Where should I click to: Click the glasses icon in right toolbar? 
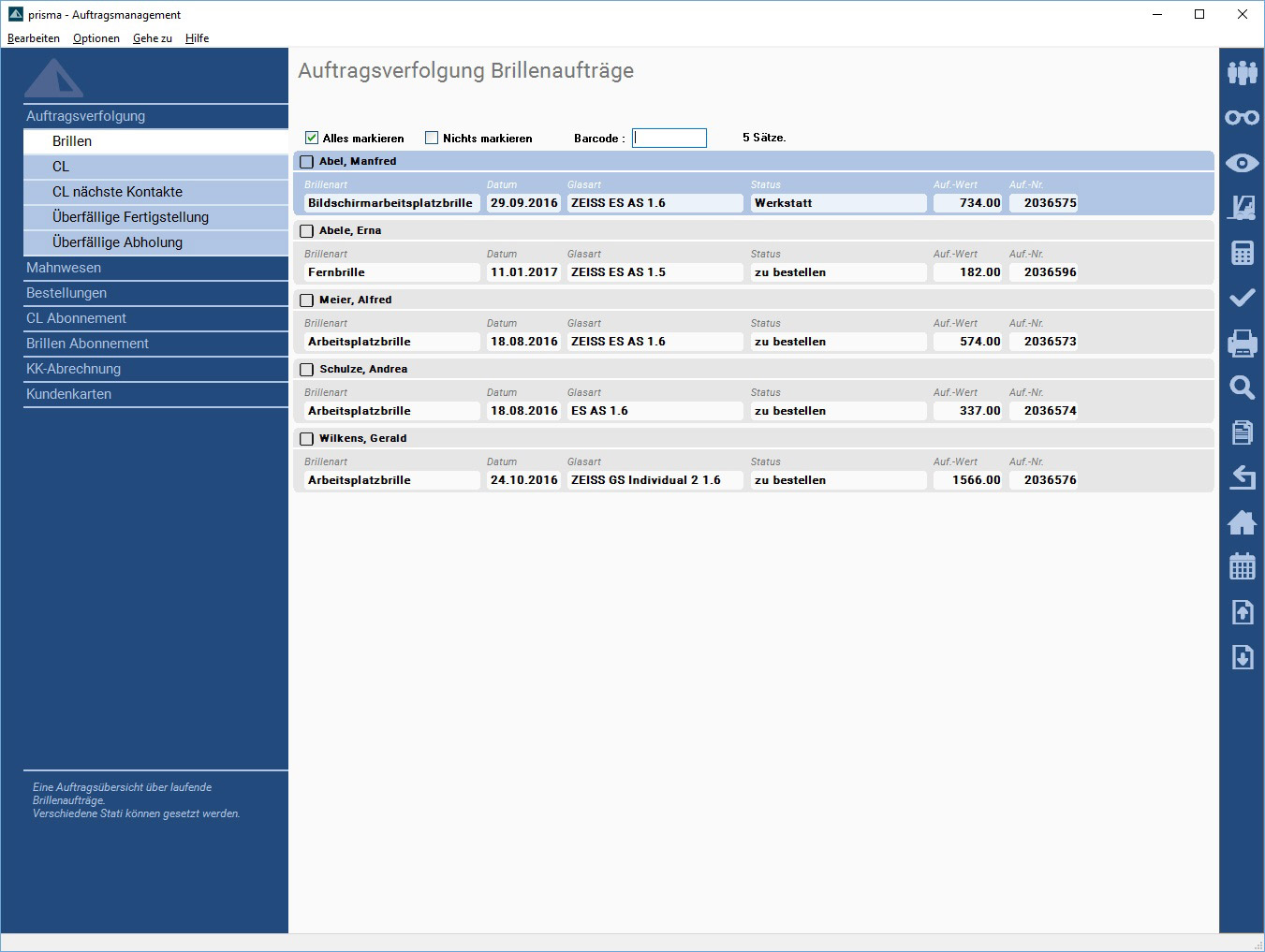[1243, 117]
